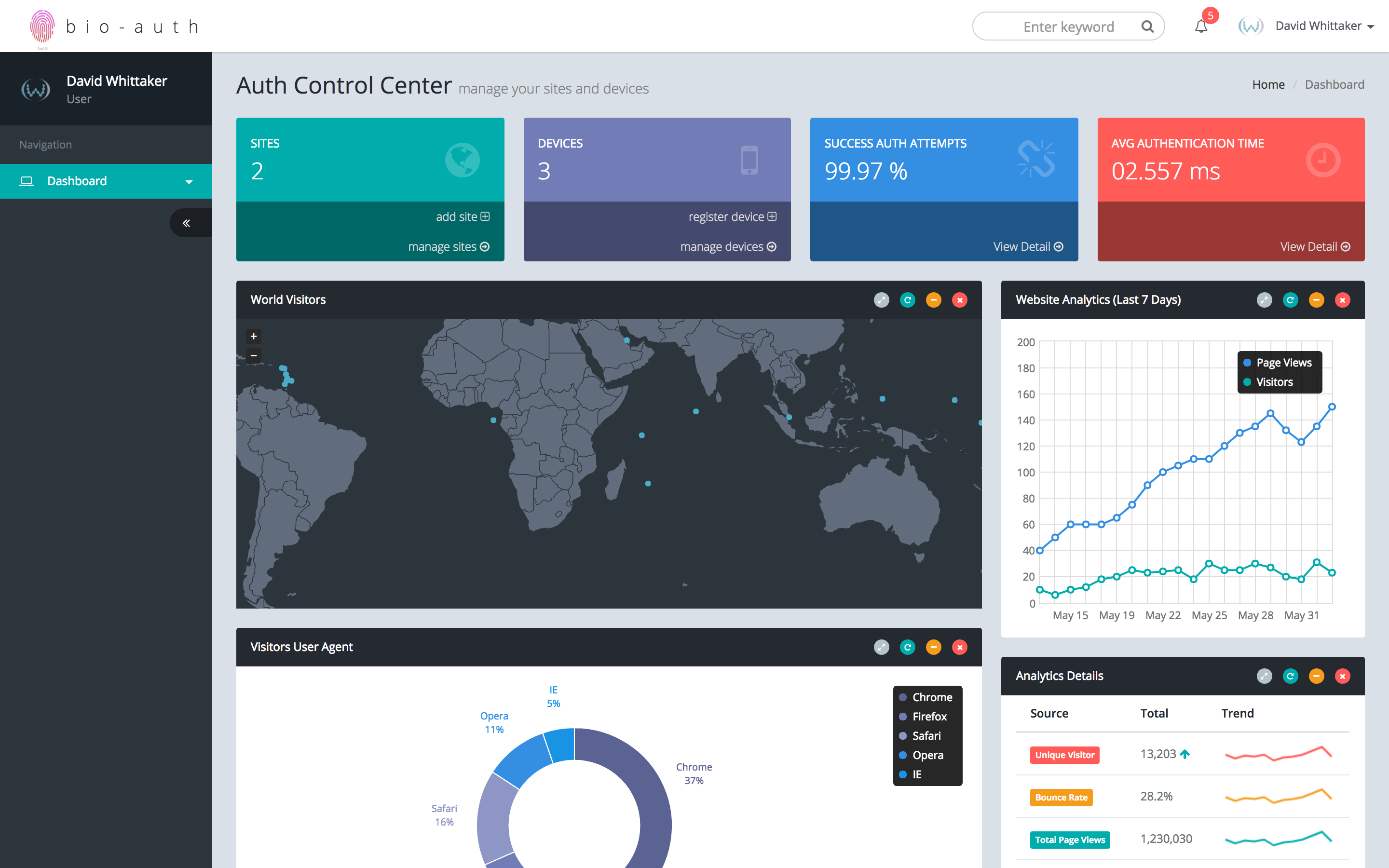
Task: Minimize the Visitors User Agent panel
Action: [x=934, y=647]
